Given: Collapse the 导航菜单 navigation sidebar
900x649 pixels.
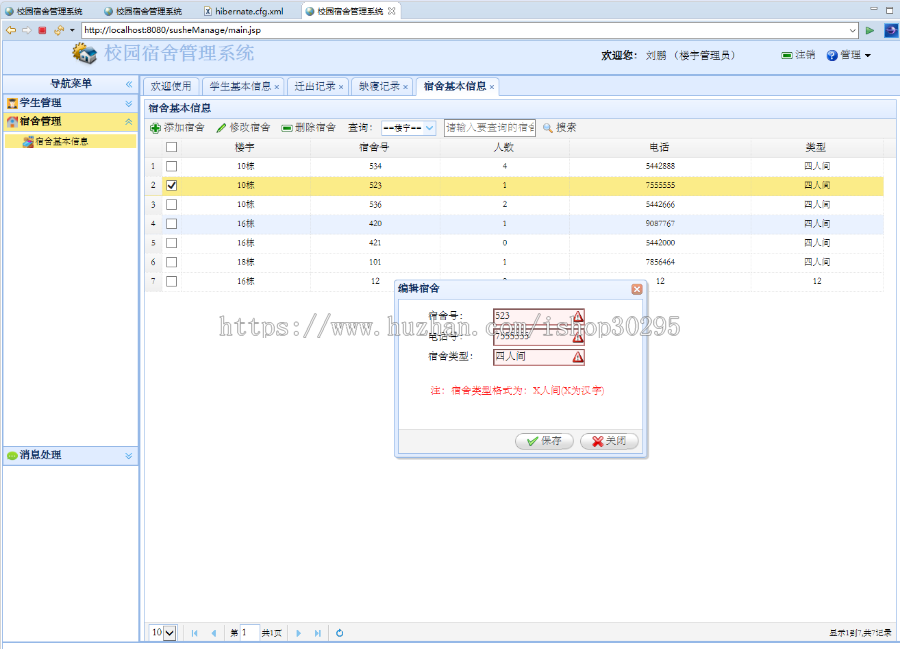Looking at the screenshot, I should [129, 84].
